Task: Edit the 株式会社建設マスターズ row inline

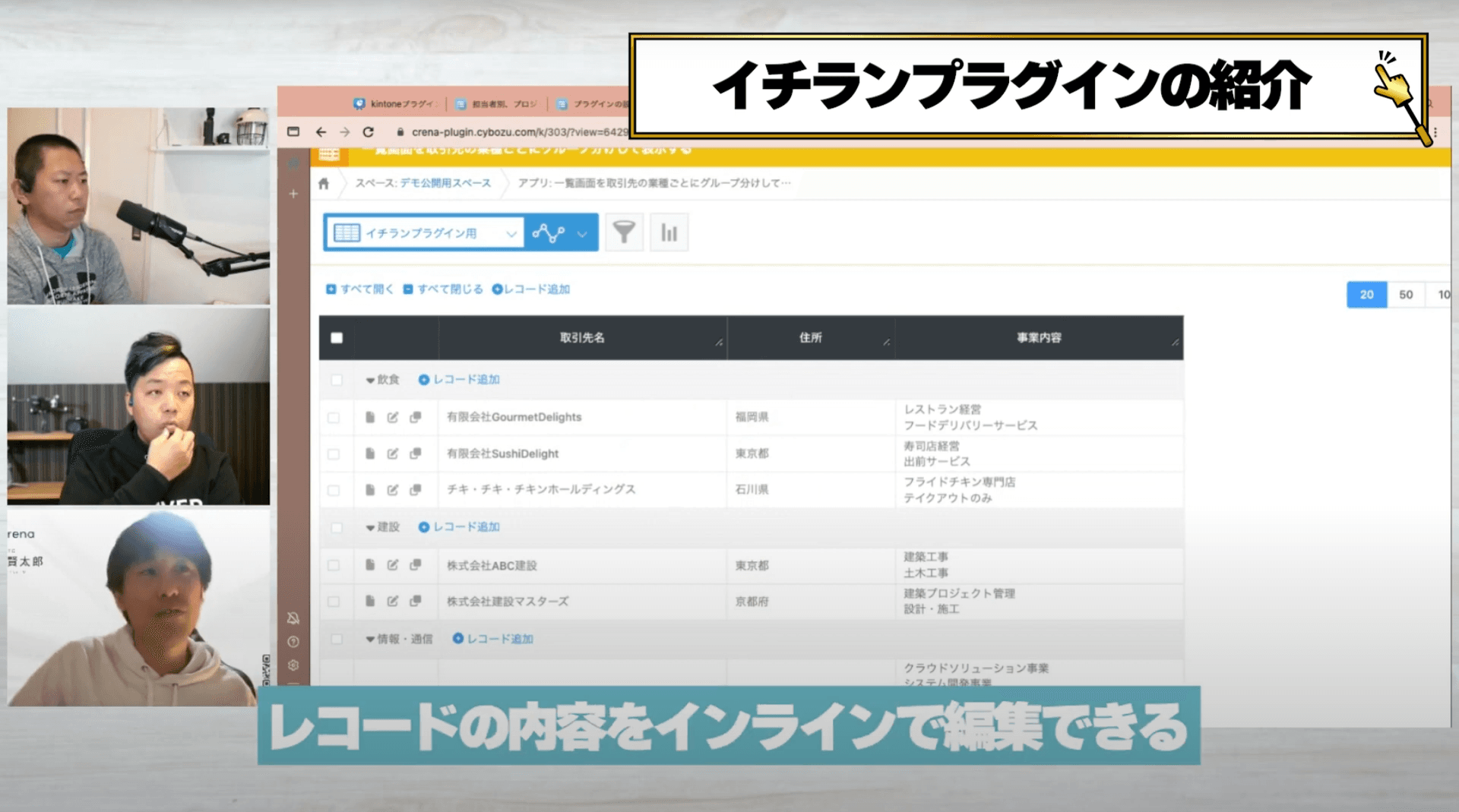Action: pyautogui.click(x=393, y=601)
